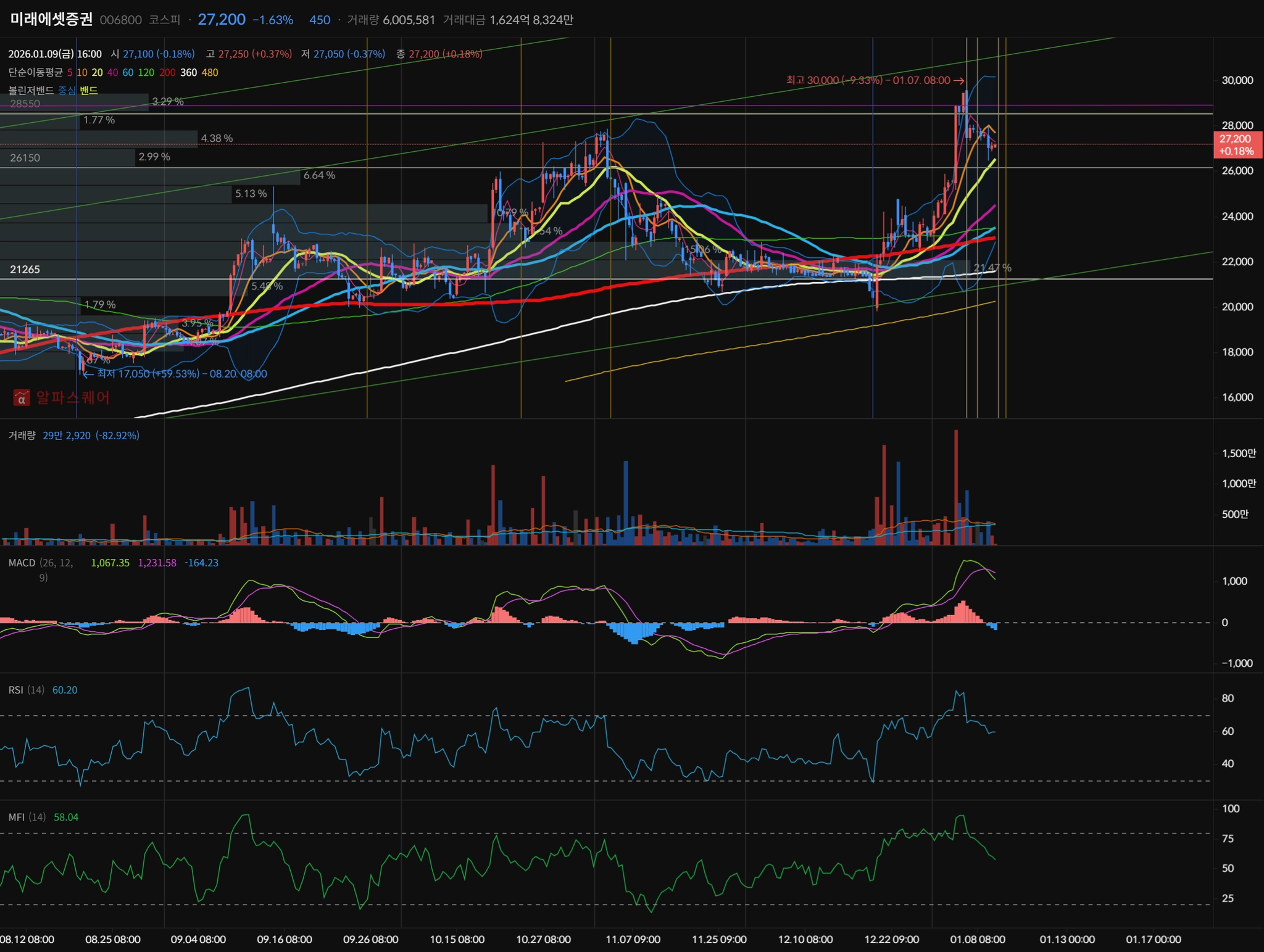Toggle the 480-period moving average label
This screenshot has height=952, width=1264.
(x=210, y=73)
